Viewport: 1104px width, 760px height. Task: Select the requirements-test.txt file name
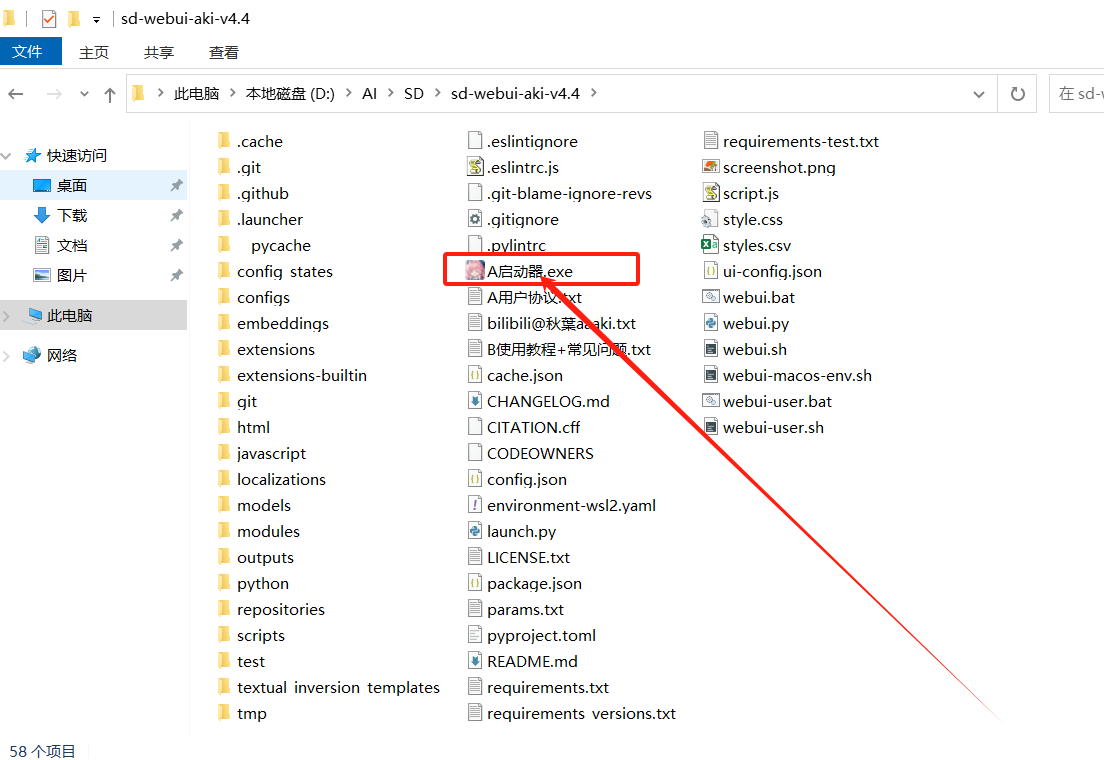pos(801,142)
